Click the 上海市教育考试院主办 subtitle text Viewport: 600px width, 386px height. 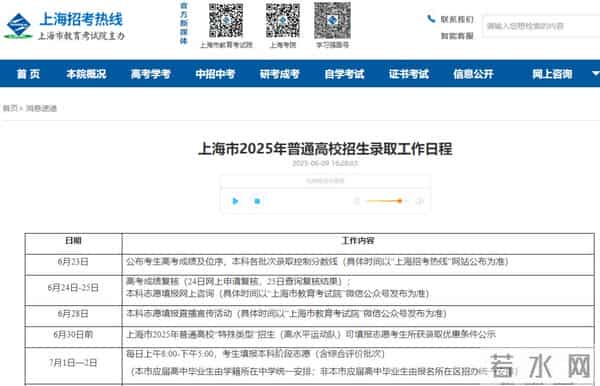point(81,36)
